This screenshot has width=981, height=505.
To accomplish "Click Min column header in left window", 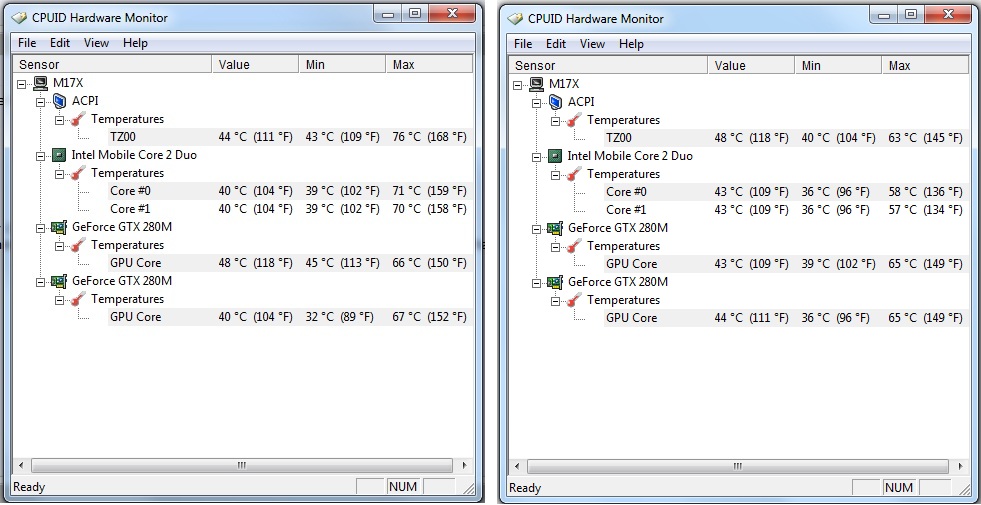I will [342, 64].
